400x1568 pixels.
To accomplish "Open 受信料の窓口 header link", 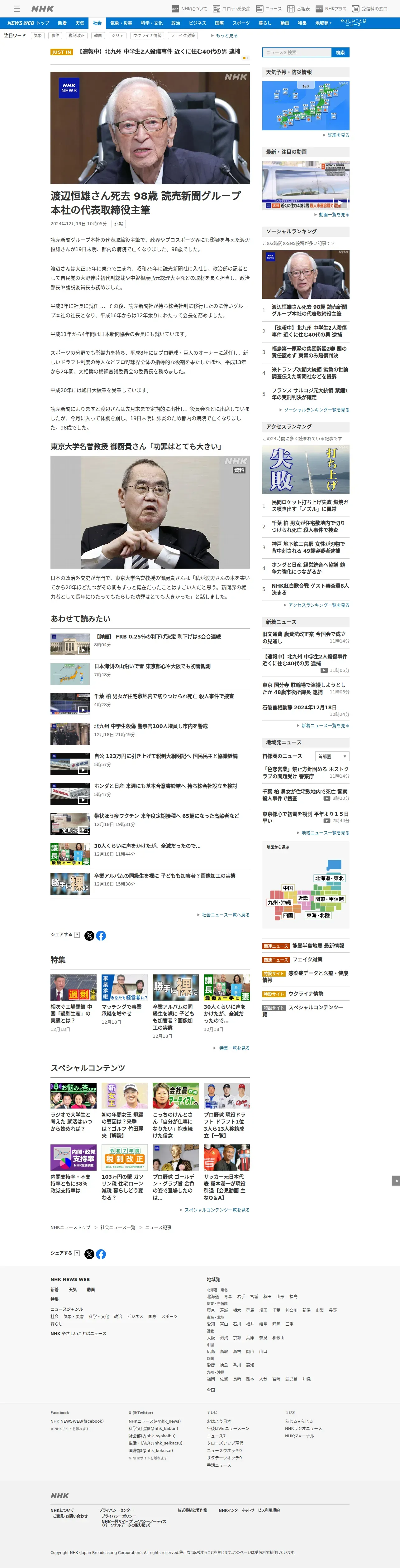I will tap(369, 8).
